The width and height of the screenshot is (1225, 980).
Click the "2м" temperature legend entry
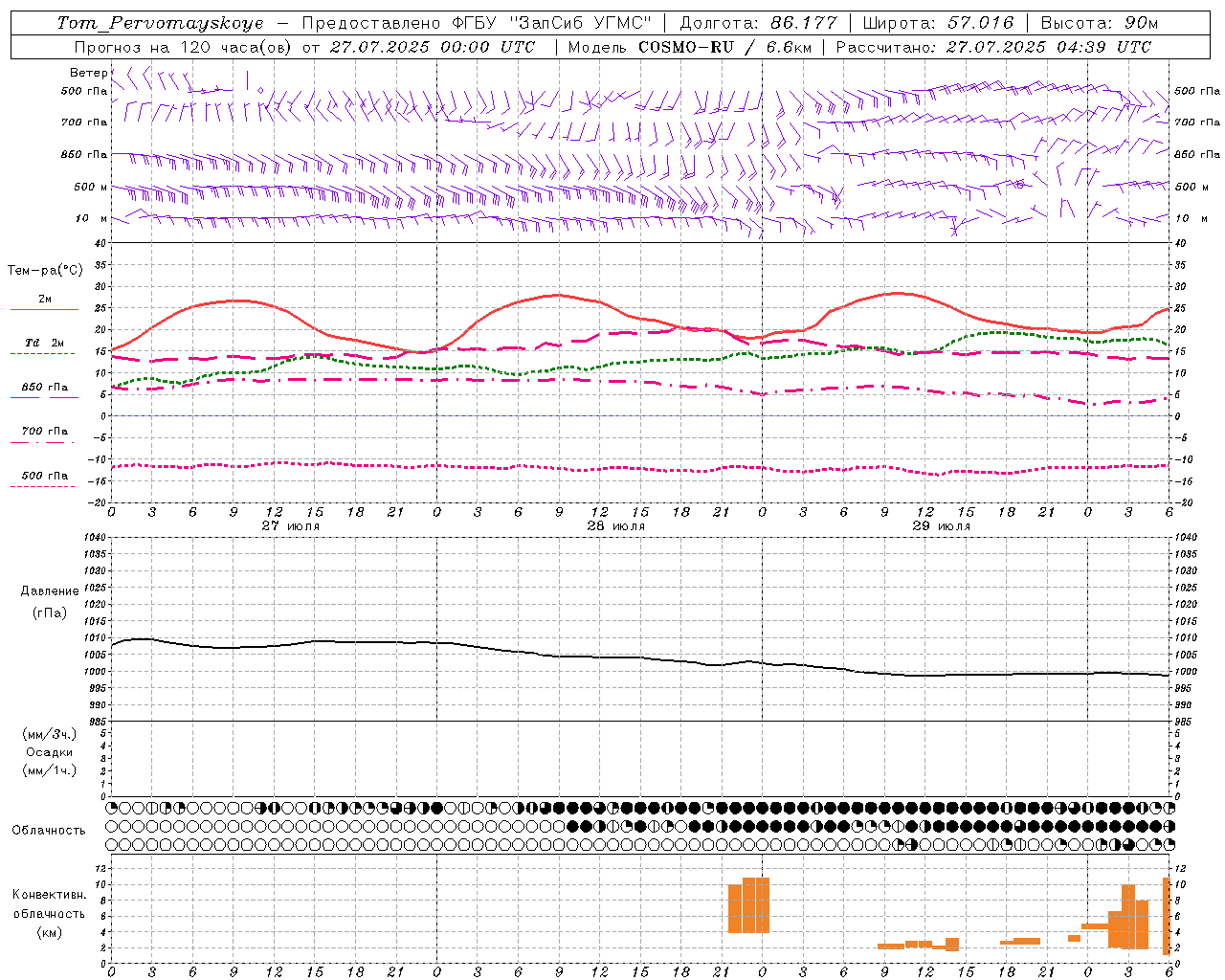(x=45, y=299)
